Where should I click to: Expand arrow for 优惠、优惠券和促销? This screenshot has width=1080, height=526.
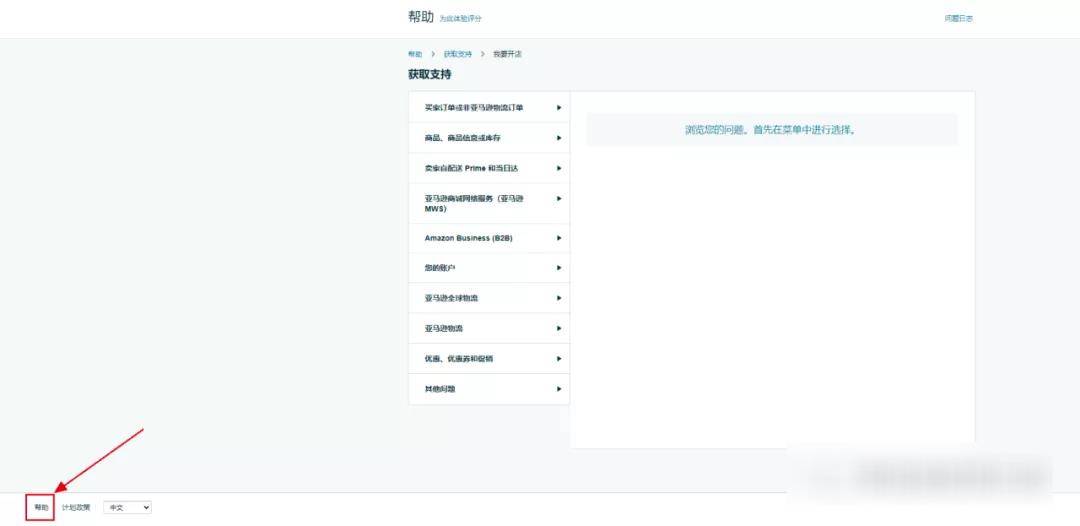559,359
